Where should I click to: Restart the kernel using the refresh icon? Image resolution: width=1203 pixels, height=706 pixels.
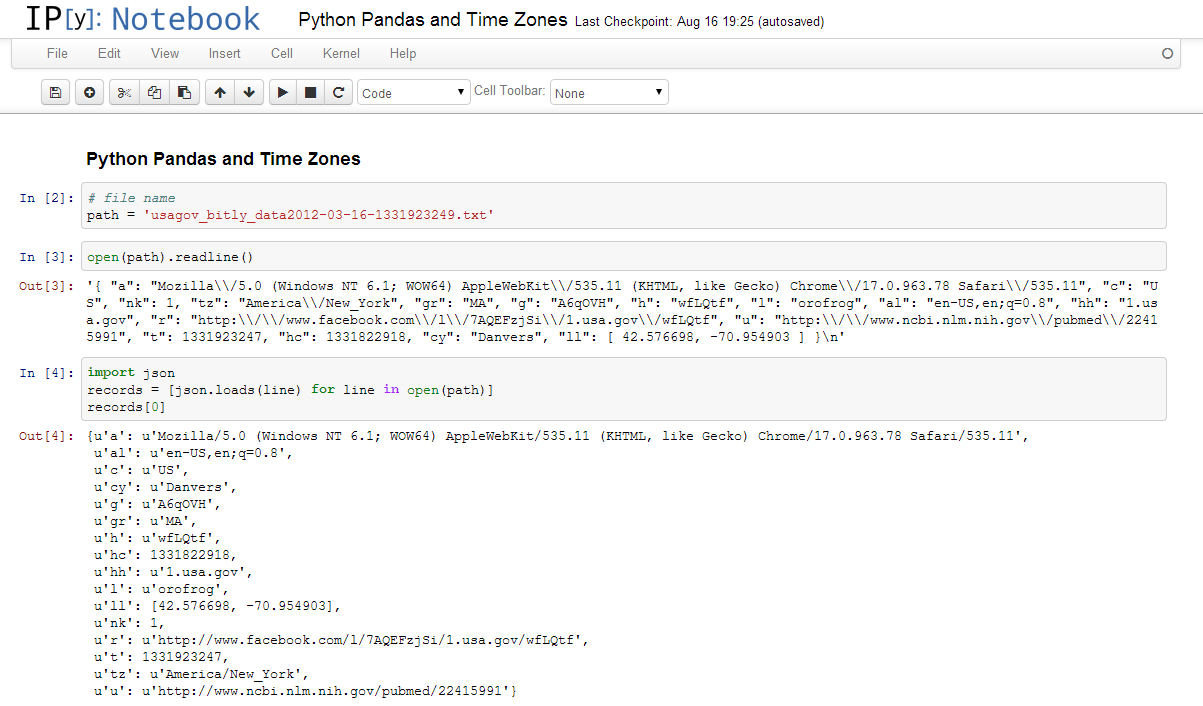tap(339, 93)
